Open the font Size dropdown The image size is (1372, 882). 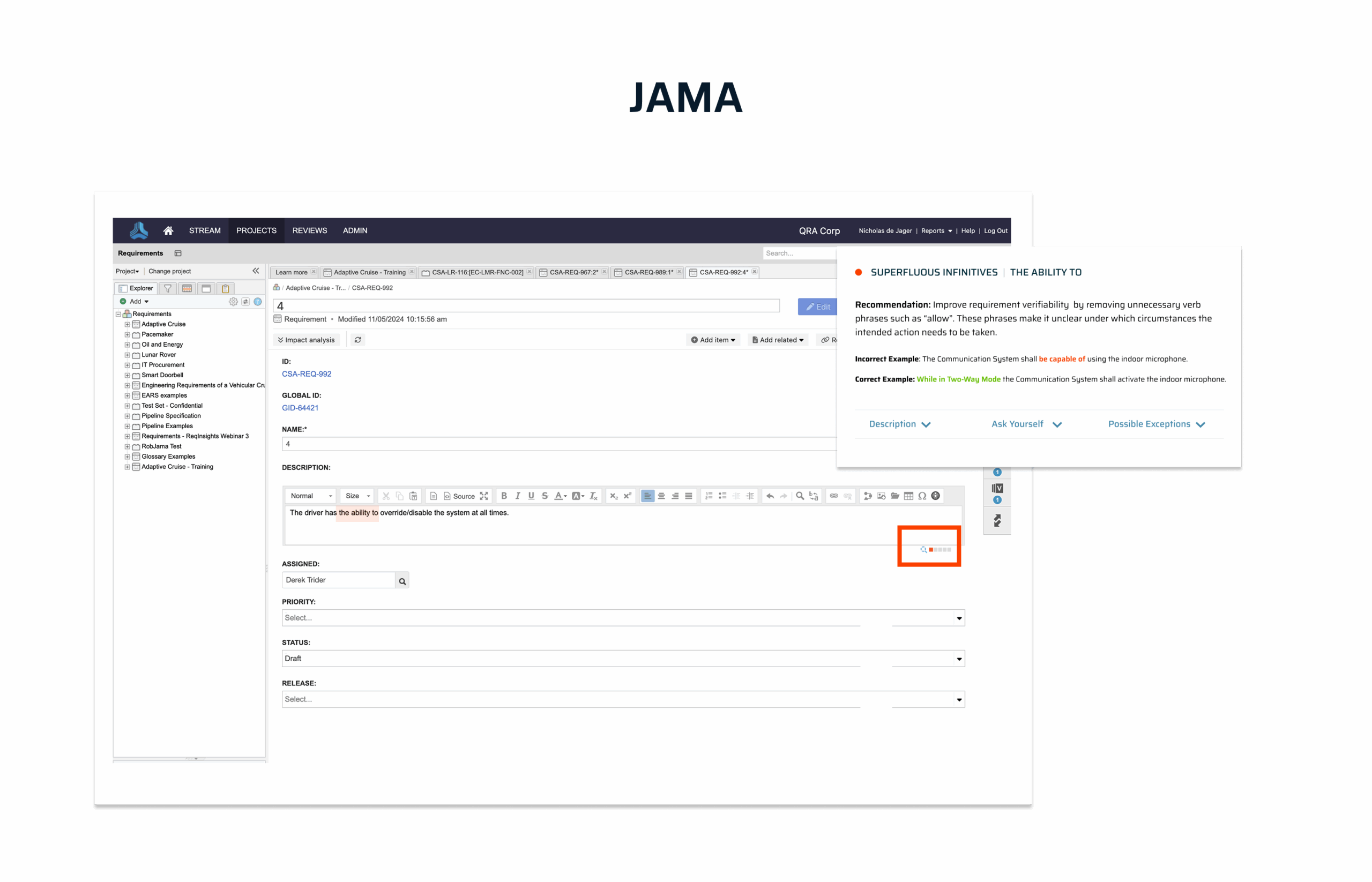[x=357, y=496]
